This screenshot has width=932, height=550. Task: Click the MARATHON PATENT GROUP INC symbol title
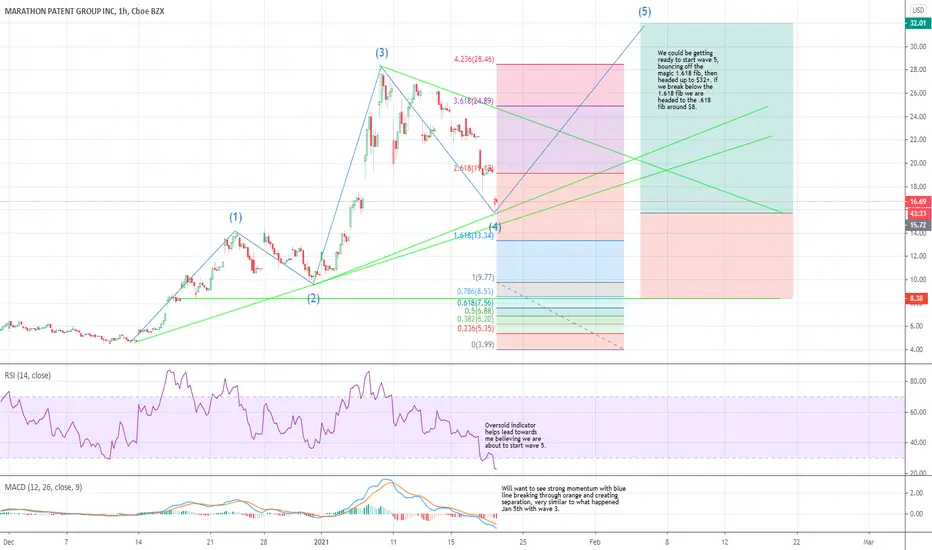pyautogui.click(x=84, y=11)
